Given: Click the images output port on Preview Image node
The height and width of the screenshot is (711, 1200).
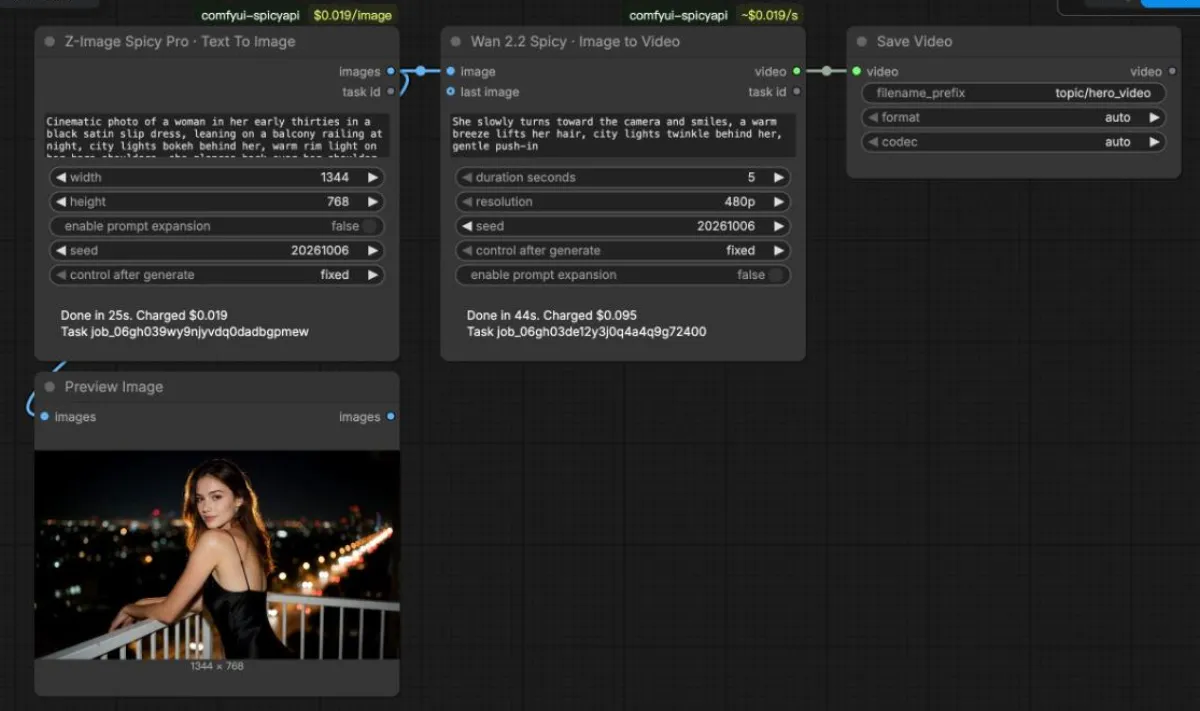Looking at the screenshot, I should pyautogui.click(x=390, y=416).
